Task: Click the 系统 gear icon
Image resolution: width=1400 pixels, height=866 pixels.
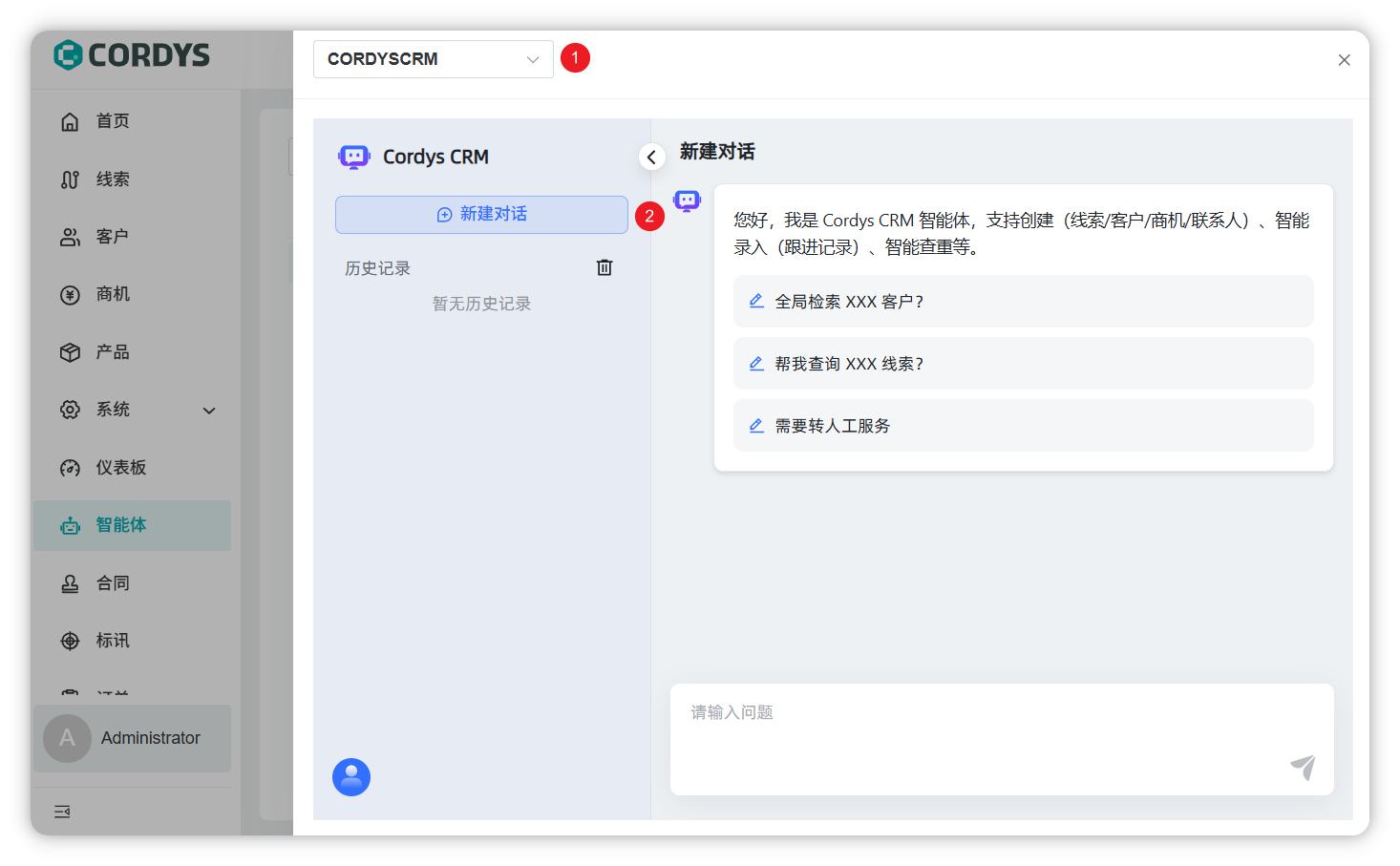Action: (70, 410)
